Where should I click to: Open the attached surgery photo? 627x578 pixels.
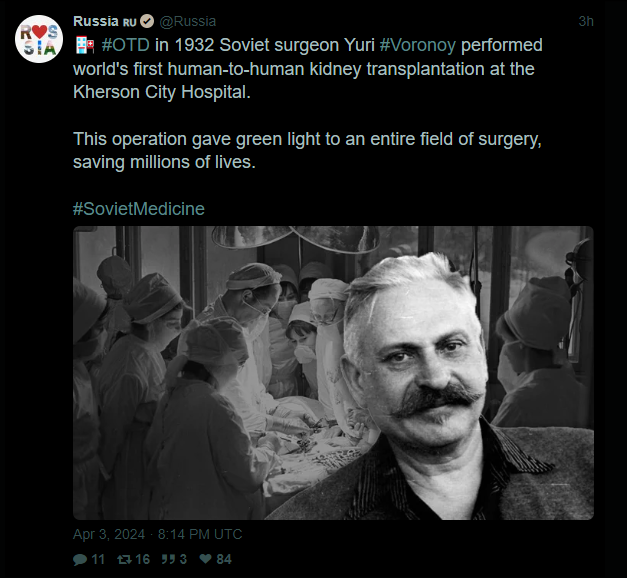point(333,373)
